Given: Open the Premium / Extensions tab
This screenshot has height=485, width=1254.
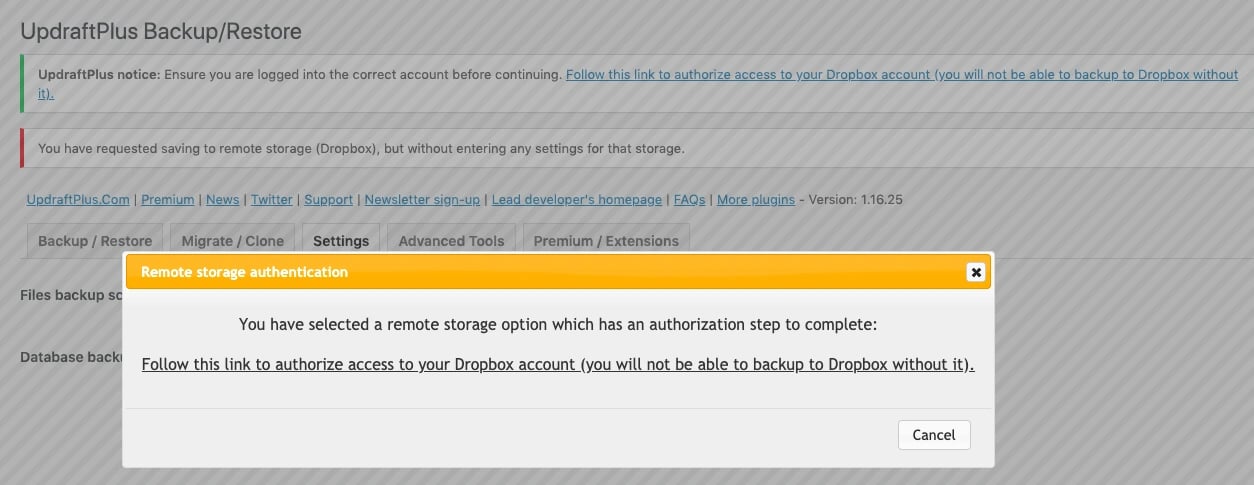Looking at the screenshot, I should coord(606,241).
